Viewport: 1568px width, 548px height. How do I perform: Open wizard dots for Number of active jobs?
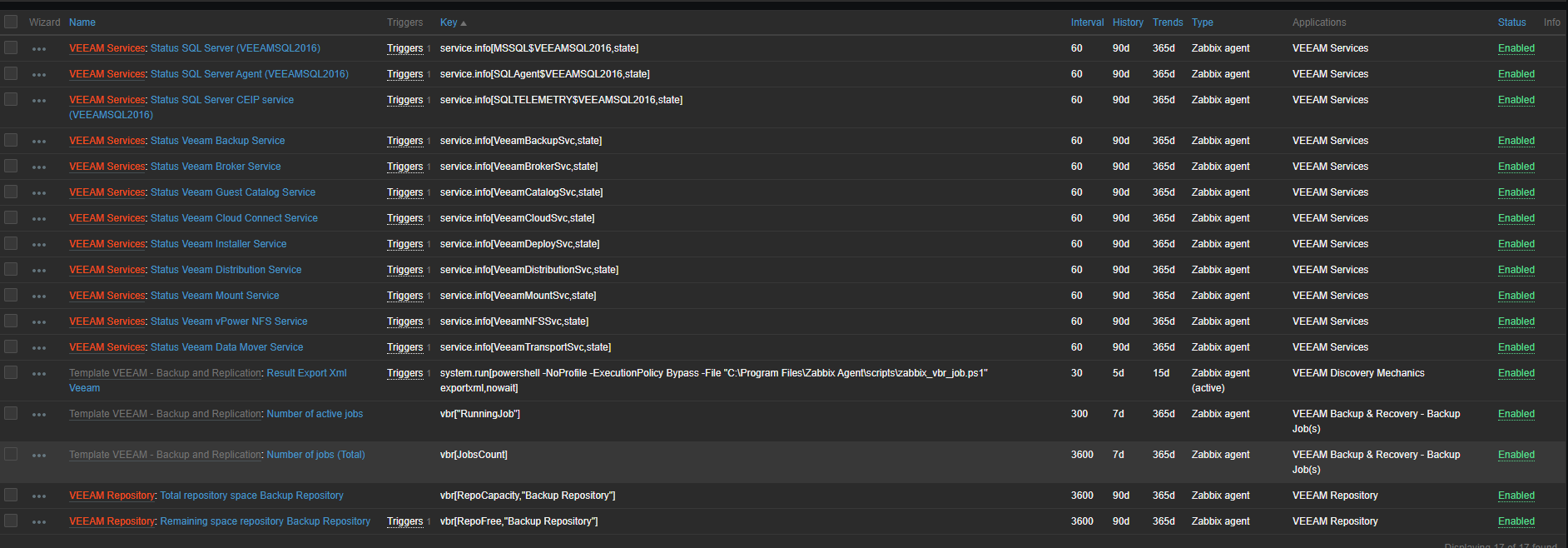click(39, 415)
